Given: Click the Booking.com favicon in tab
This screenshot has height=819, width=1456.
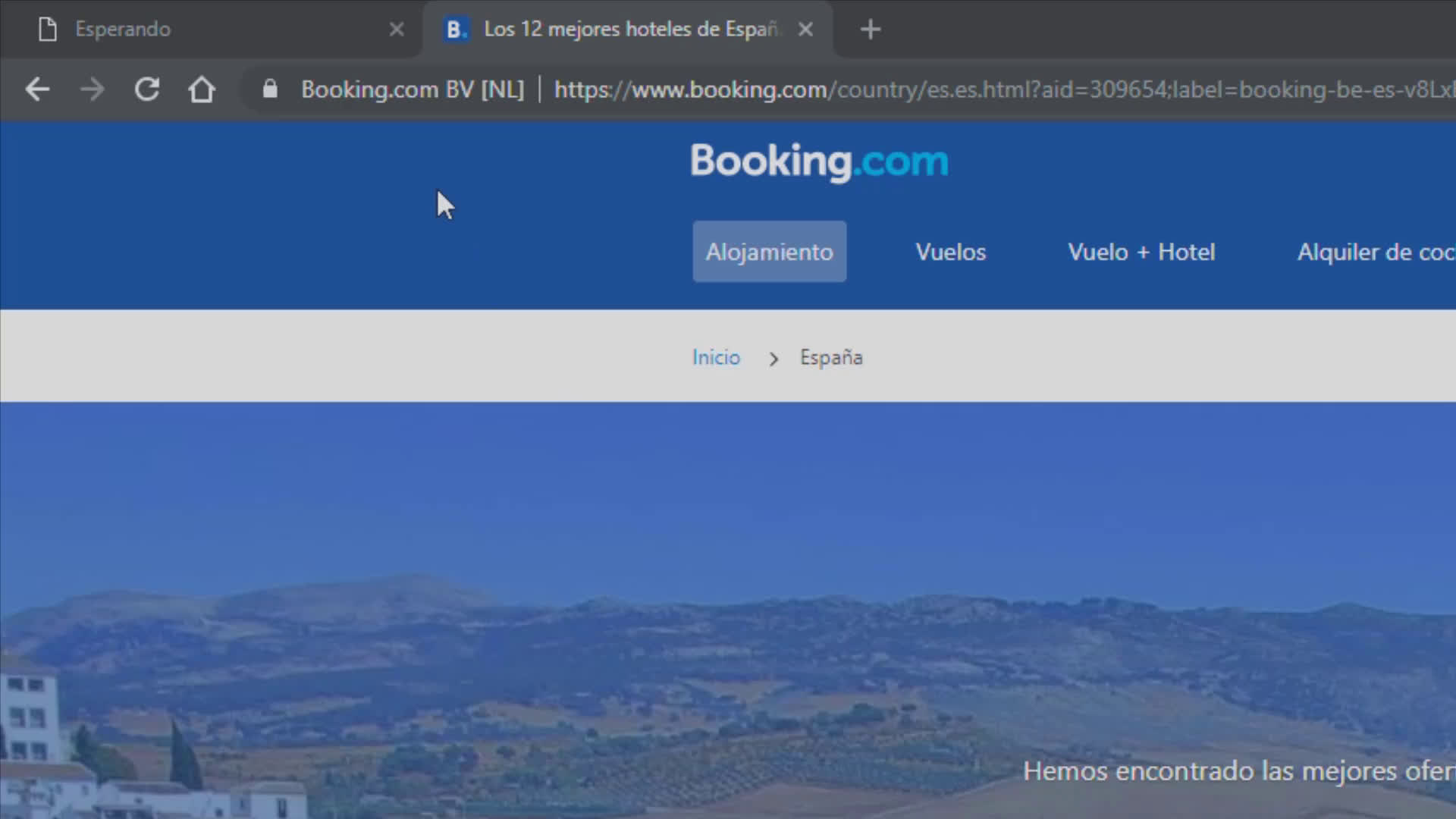Looking at the screenshot, I should coord(456,30).
